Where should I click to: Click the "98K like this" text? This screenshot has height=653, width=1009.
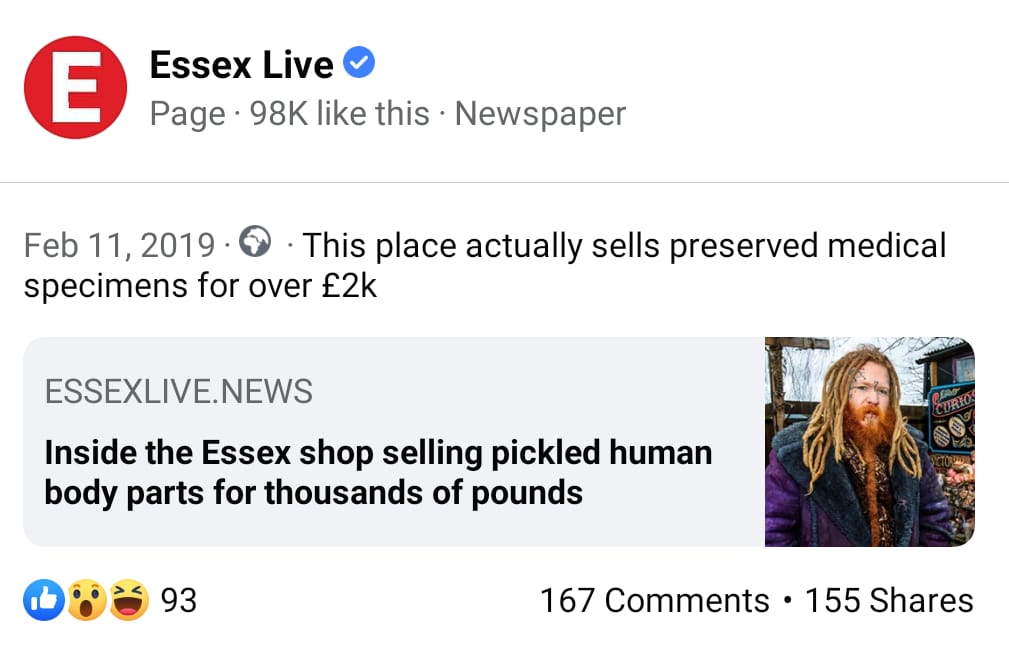point(339,114)
